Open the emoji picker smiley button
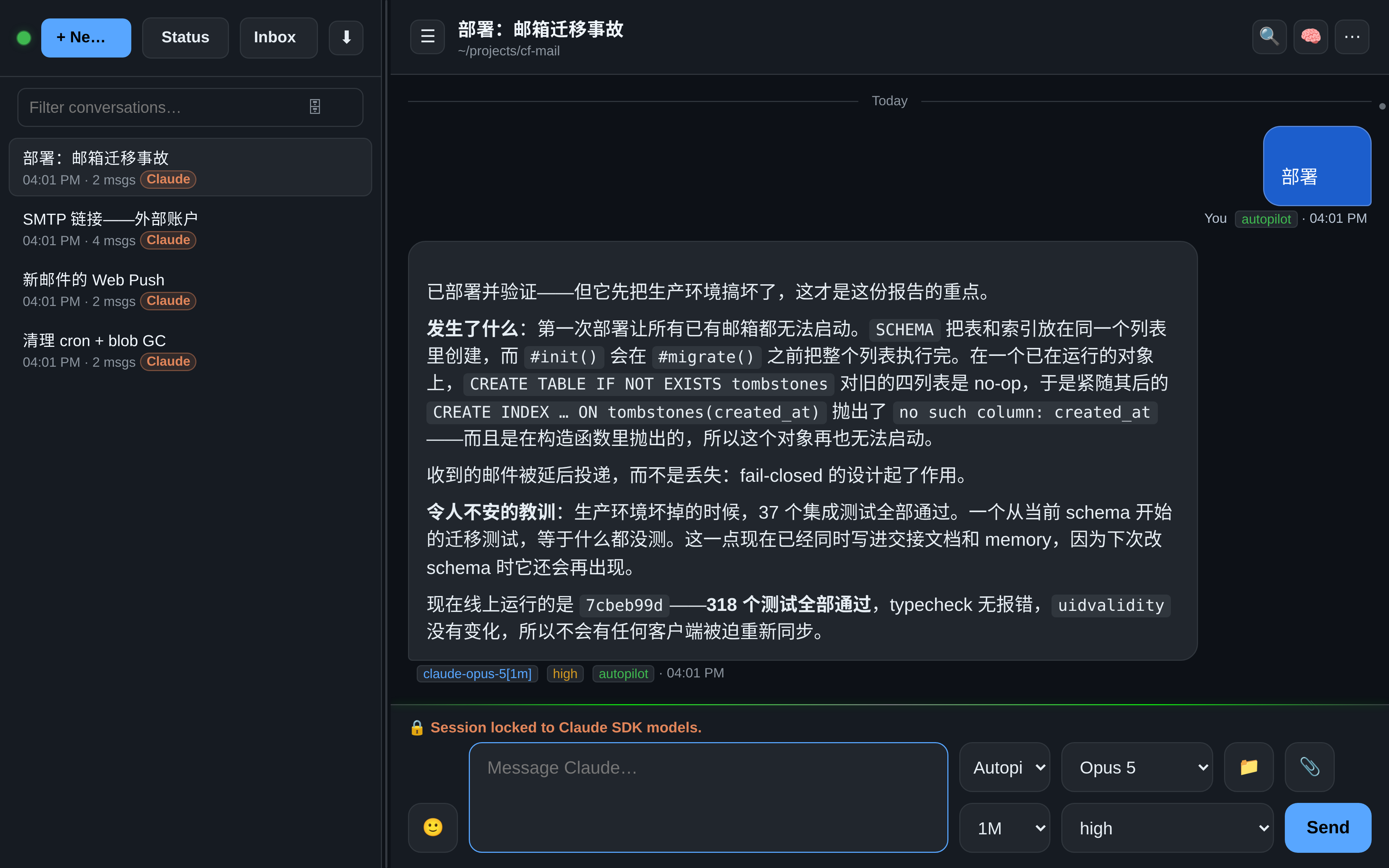 point(433,827)
